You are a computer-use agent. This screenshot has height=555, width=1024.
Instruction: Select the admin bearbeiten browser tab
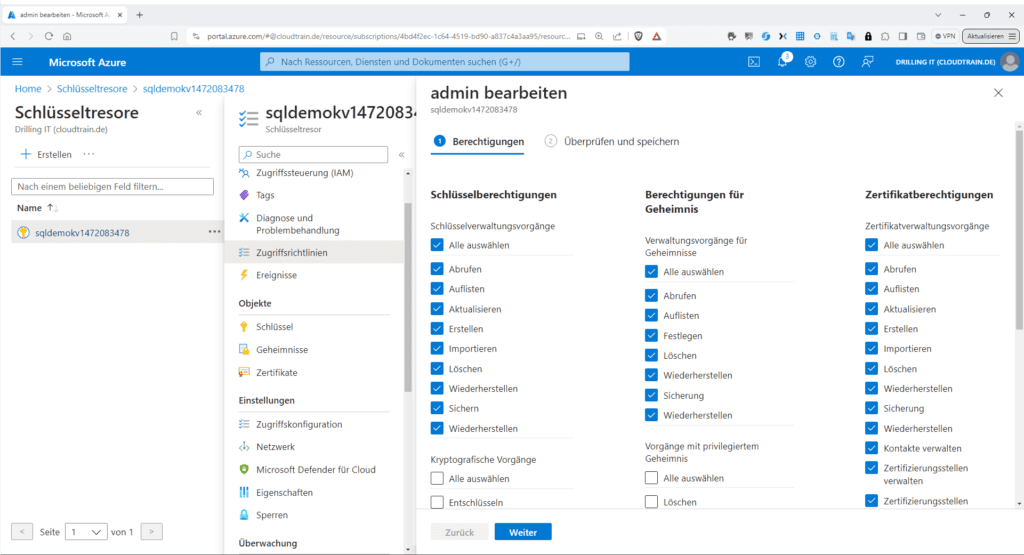pyautogui.click(x=64, y=15)
